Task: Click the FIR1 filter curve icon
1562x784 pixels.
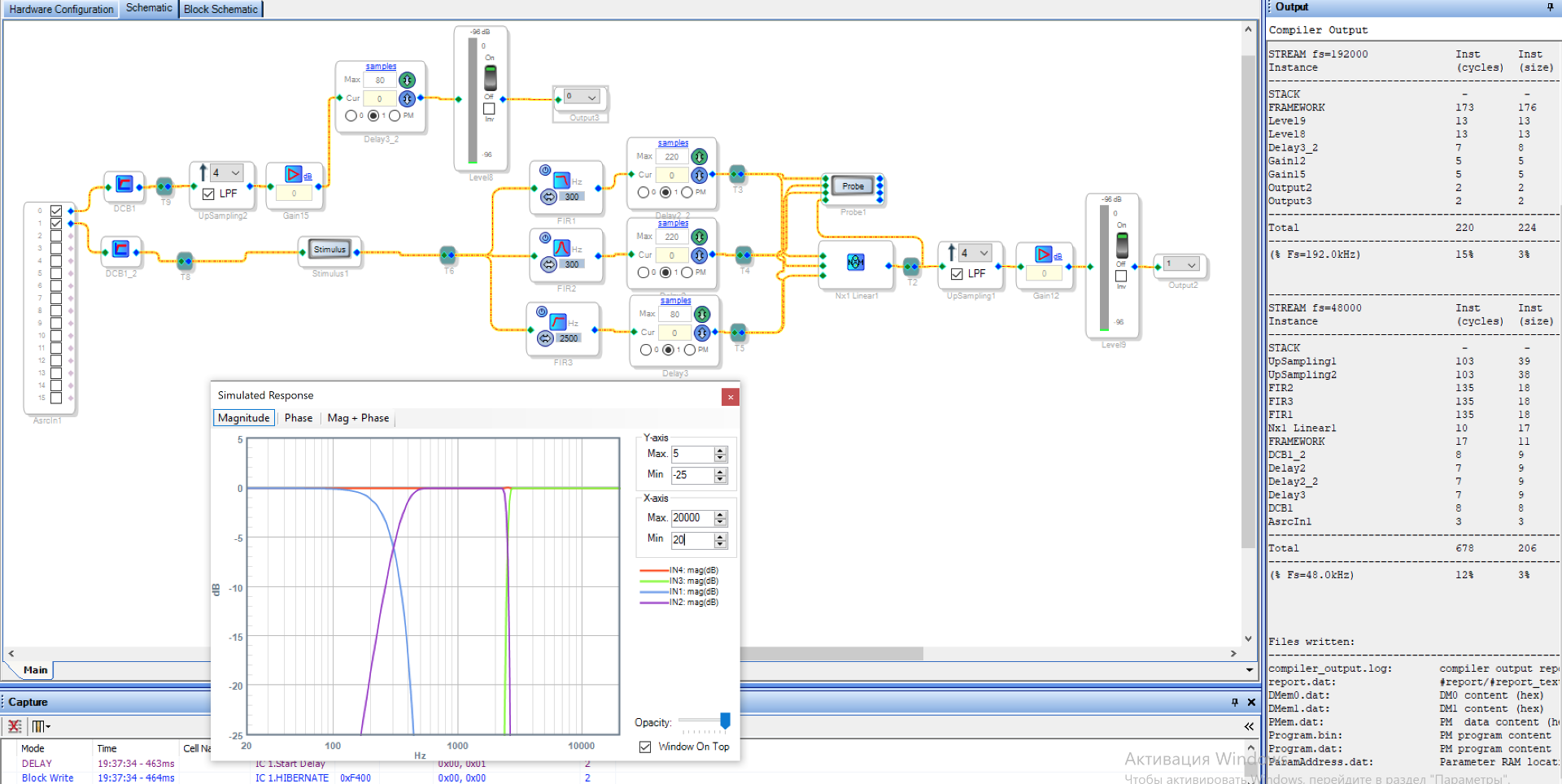Action: click(561, 180)
